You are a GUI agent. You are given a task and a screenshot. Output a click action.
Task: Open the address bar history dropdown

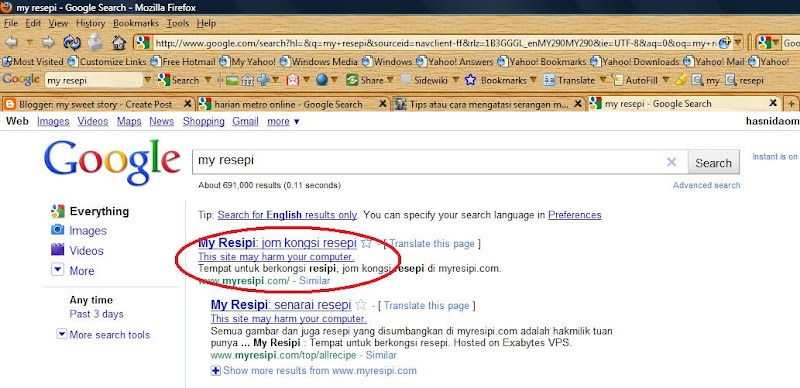point(738,43)
